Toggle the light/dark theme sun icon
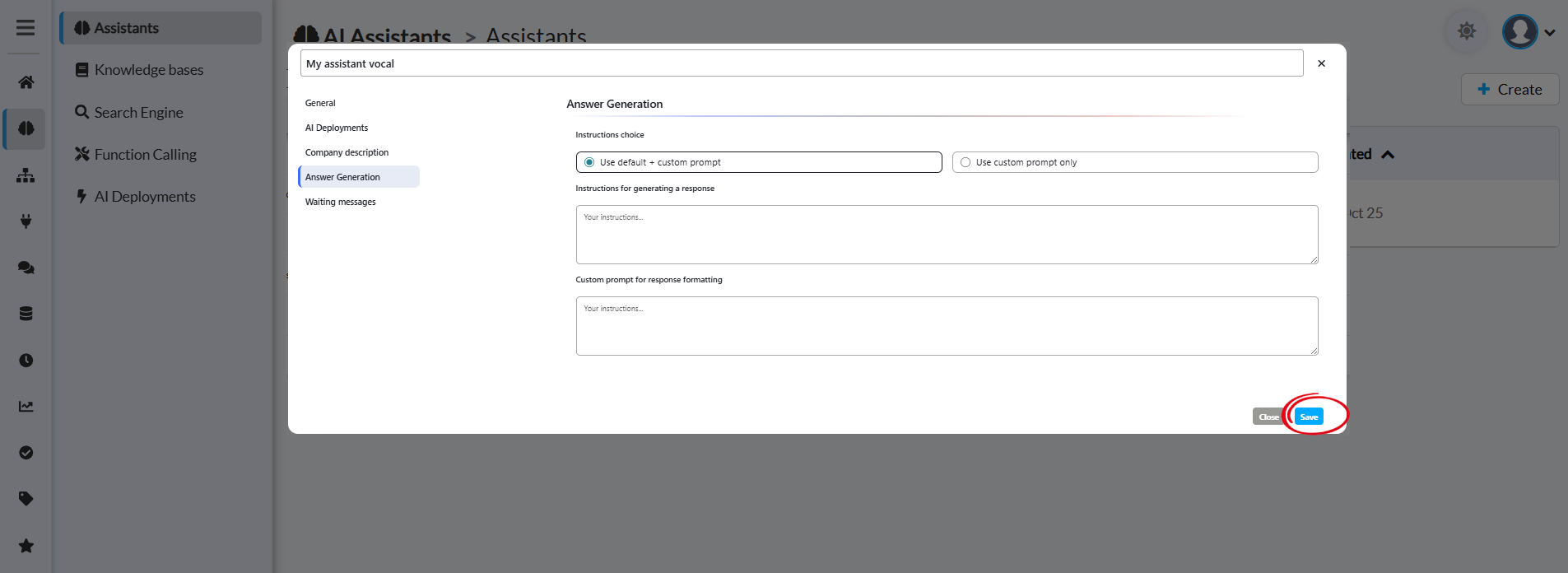 click(x=1467, y=31)
